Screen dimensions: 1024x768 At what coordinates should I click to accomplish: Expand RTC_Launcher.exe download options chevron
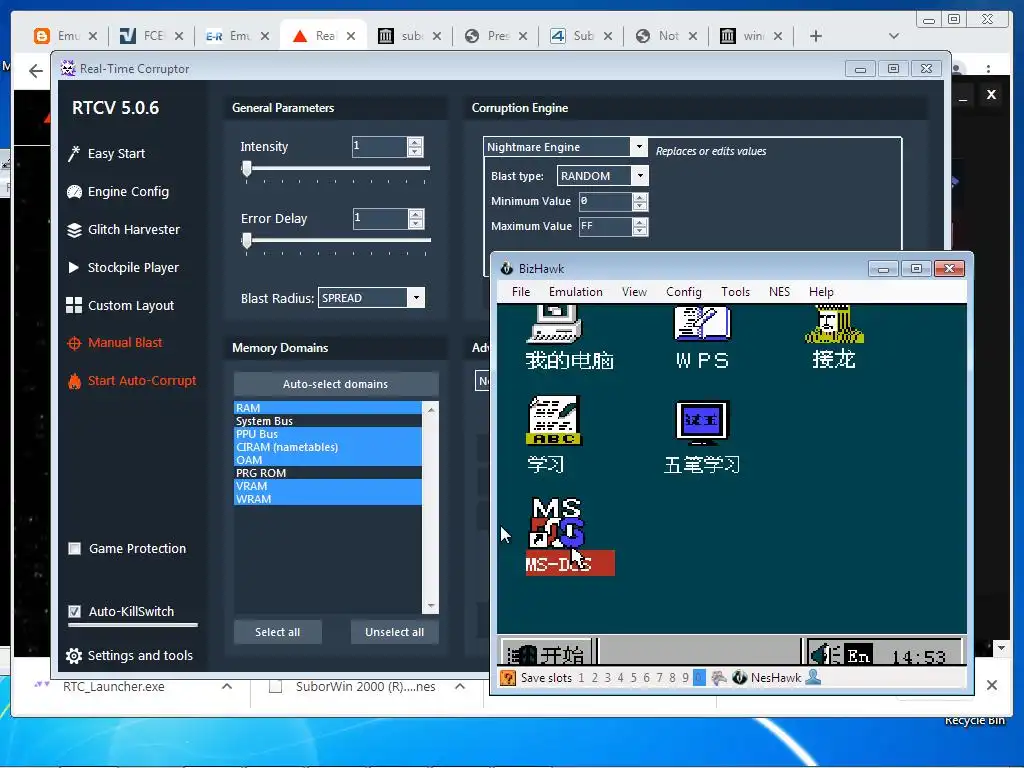coord(227,686)
